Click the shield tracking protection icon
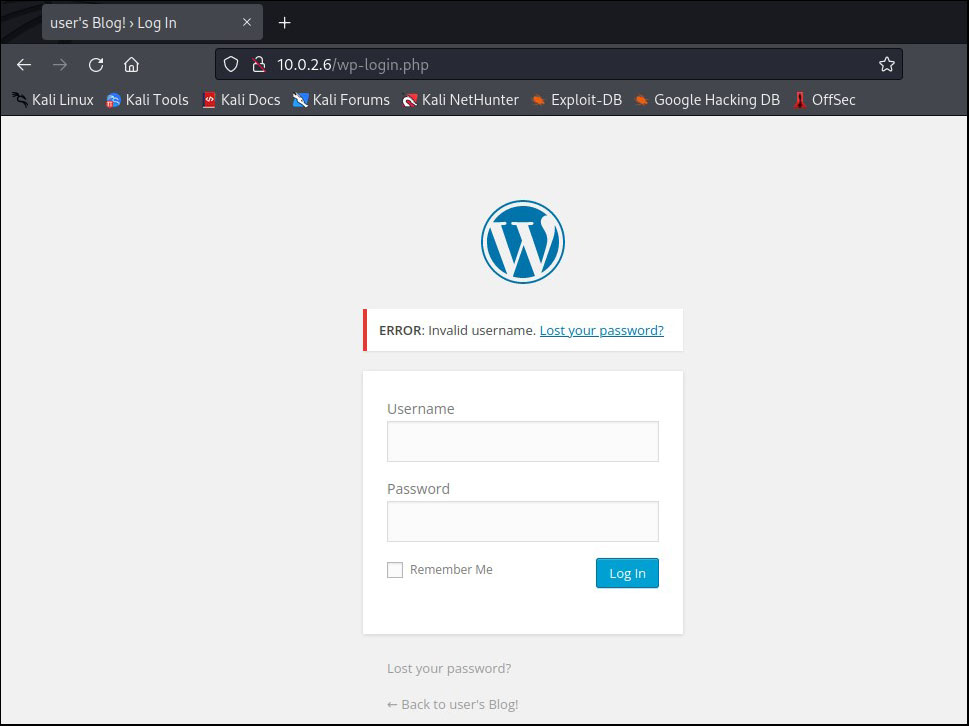969x726 pixels. (x=231, y=64)
